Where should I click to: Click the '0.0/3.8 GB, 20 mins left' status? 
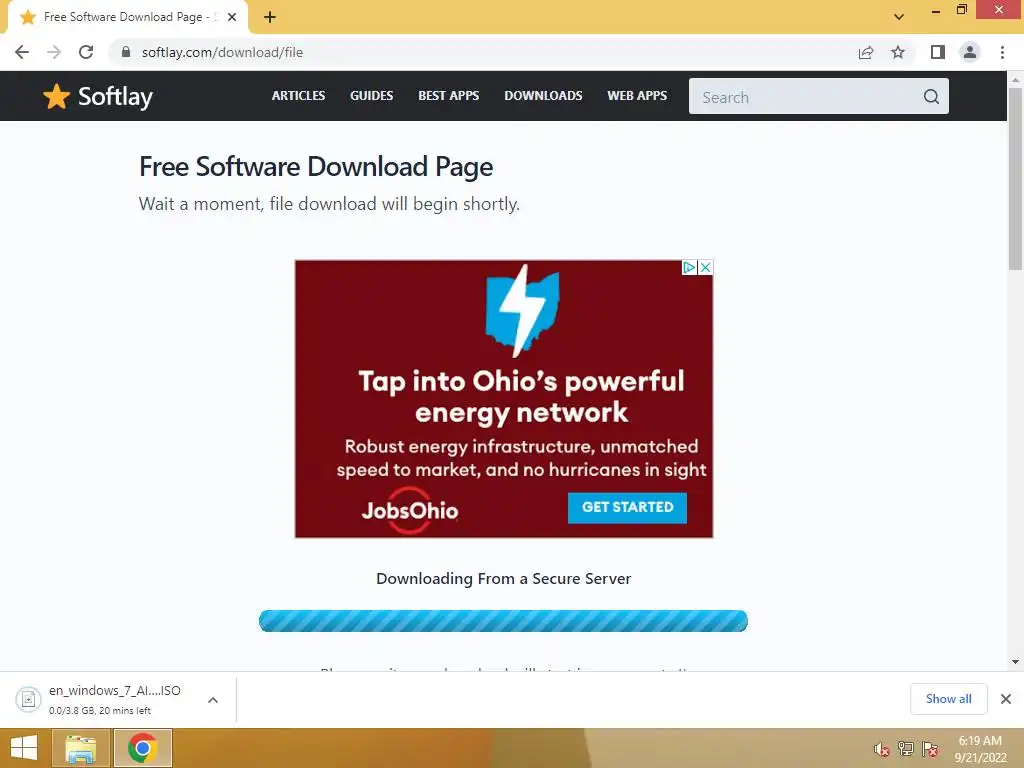click(x=100, y=711)
